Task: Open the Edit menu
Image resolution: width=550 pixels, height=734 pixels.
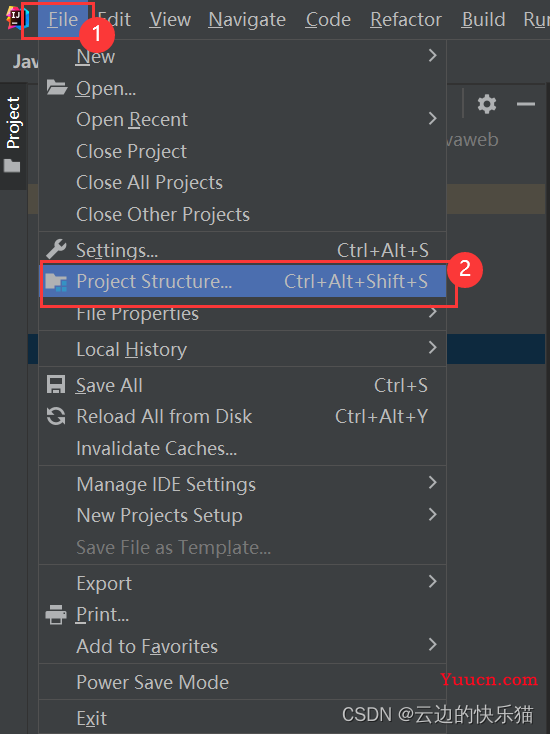Action: (x=114, y=20)
